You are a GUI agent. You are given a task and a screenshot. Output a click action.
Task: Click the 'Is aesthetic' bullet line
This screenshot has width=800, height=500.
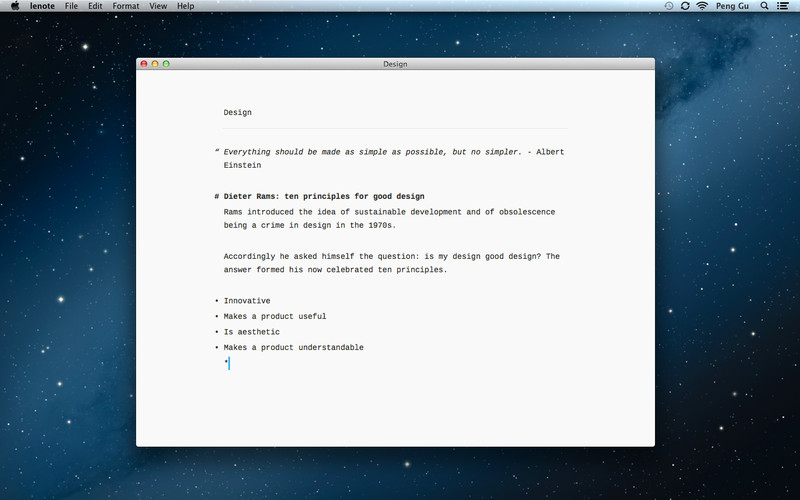(251, 332)
